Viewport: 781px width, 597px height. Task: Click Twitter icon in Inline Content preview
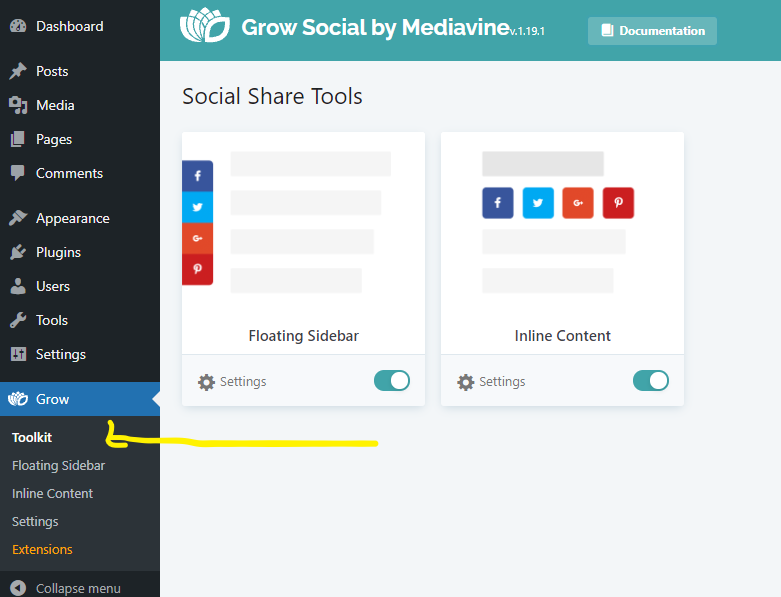click(538, 203)
